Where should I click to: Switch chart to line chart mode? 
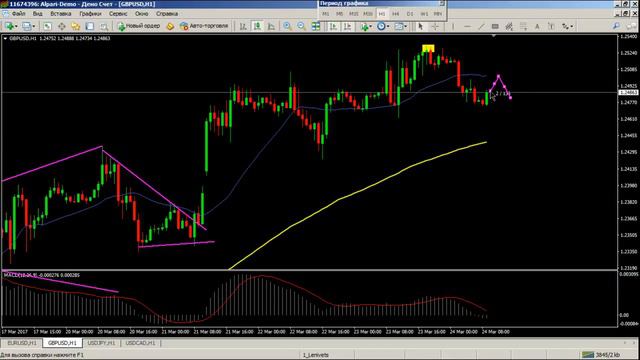(271, 26)
